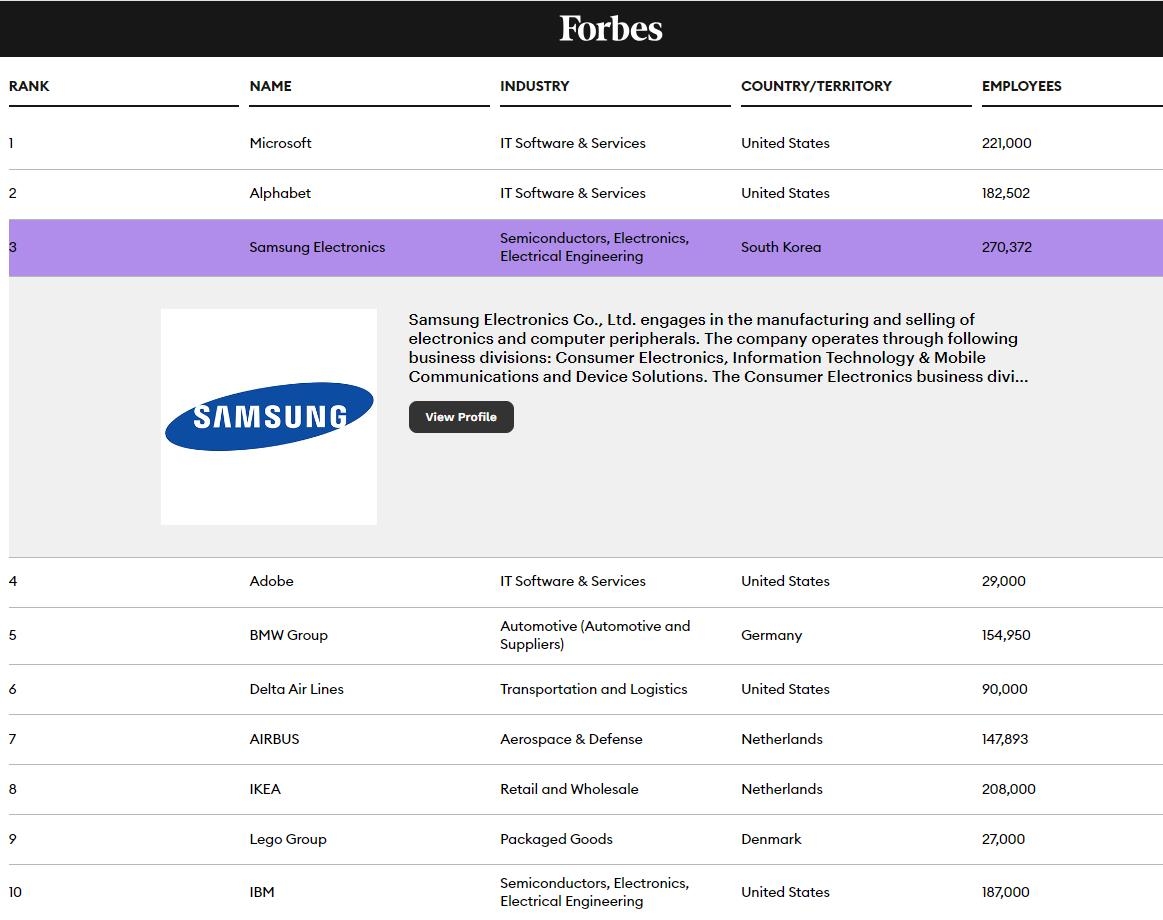1163x920 pixels.
Task: Collapse the Samsung Electronics row
Action: coord(585,247)
